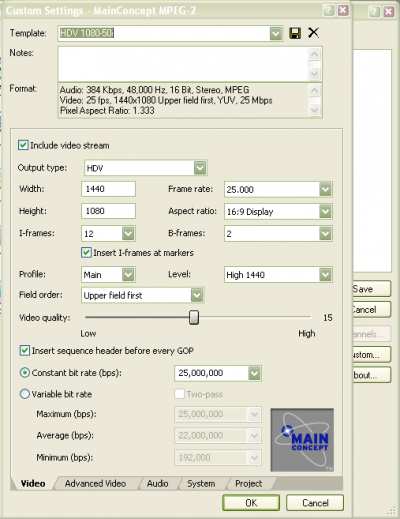This screenshot has height=519, width=400.
Task: Expand the Level dropdown
Action: [325, 275]
